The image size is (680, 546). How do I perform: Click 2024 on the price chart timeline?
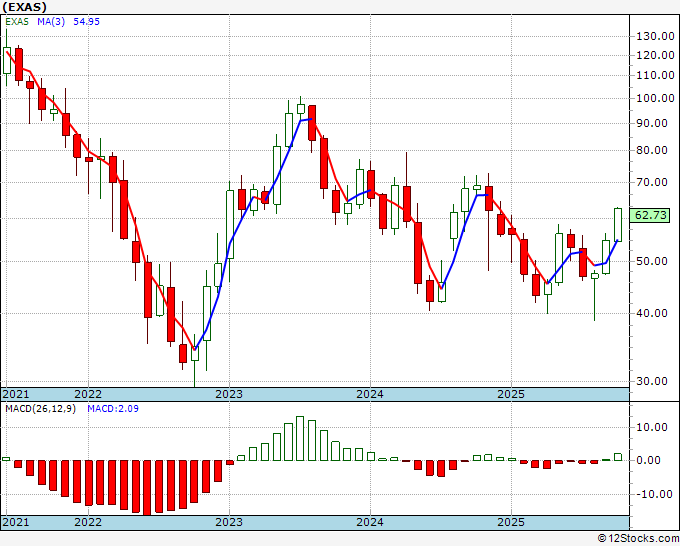pos(370,394)
